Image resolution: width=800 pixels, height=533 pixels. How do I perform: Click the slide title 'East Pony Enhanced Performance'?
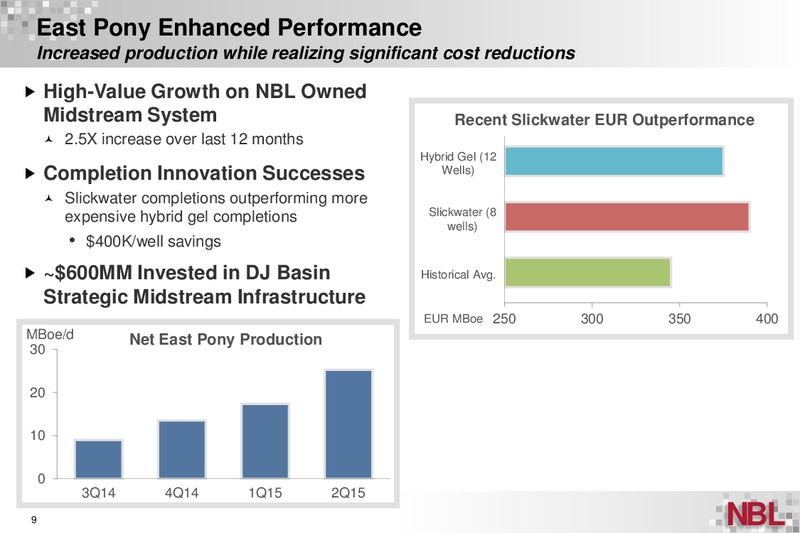[x=229, y=28]
